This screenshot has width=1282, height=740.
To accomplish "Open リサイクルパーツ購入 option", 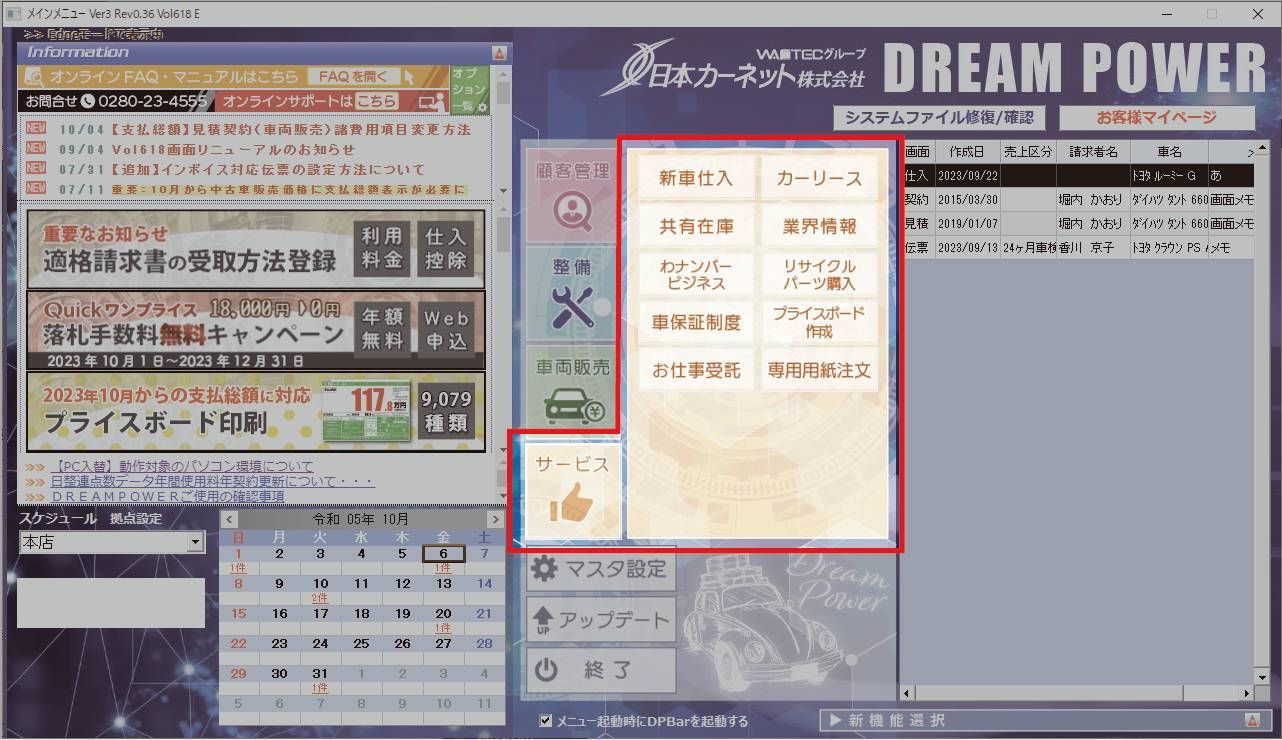I will [819, 274].
